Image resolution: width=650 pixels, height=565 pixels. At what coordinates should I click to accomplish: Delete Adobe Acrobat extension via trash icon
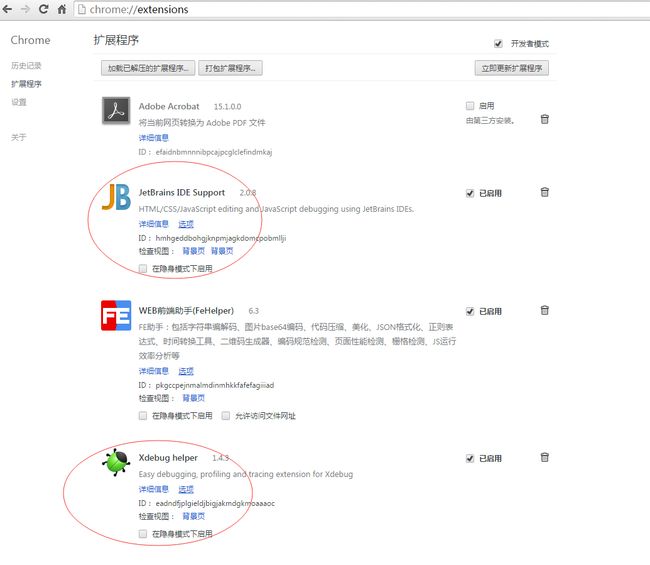coord(544,119)
